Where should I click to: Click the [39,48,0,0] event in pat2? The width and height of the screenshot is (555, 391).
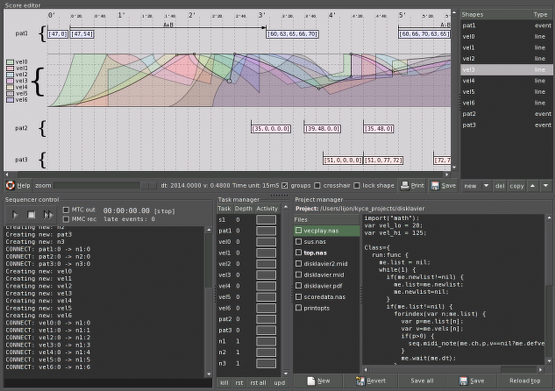point(322,128)
